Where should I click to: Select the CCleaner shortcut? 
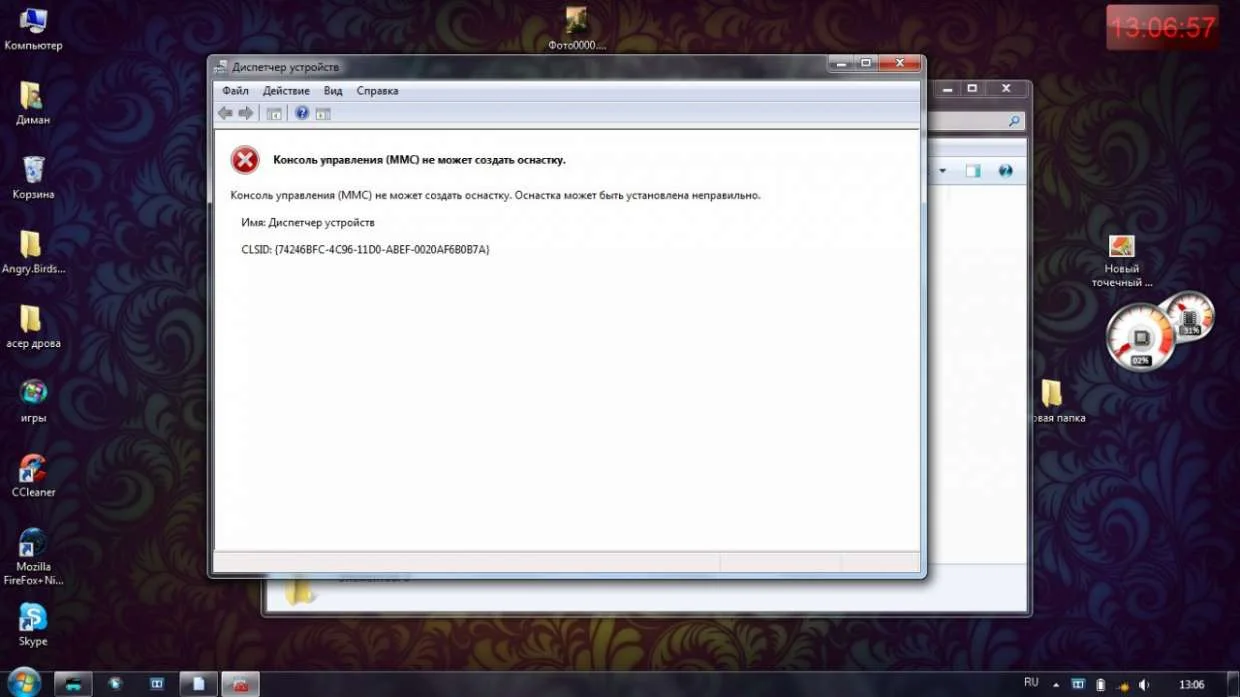[x=33, y=474]
